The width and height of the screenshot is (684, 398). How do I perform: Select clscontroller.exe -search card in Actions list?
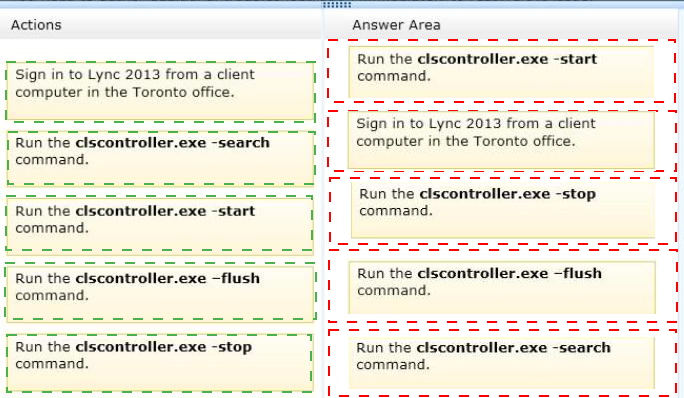click(x=161, y=158)
